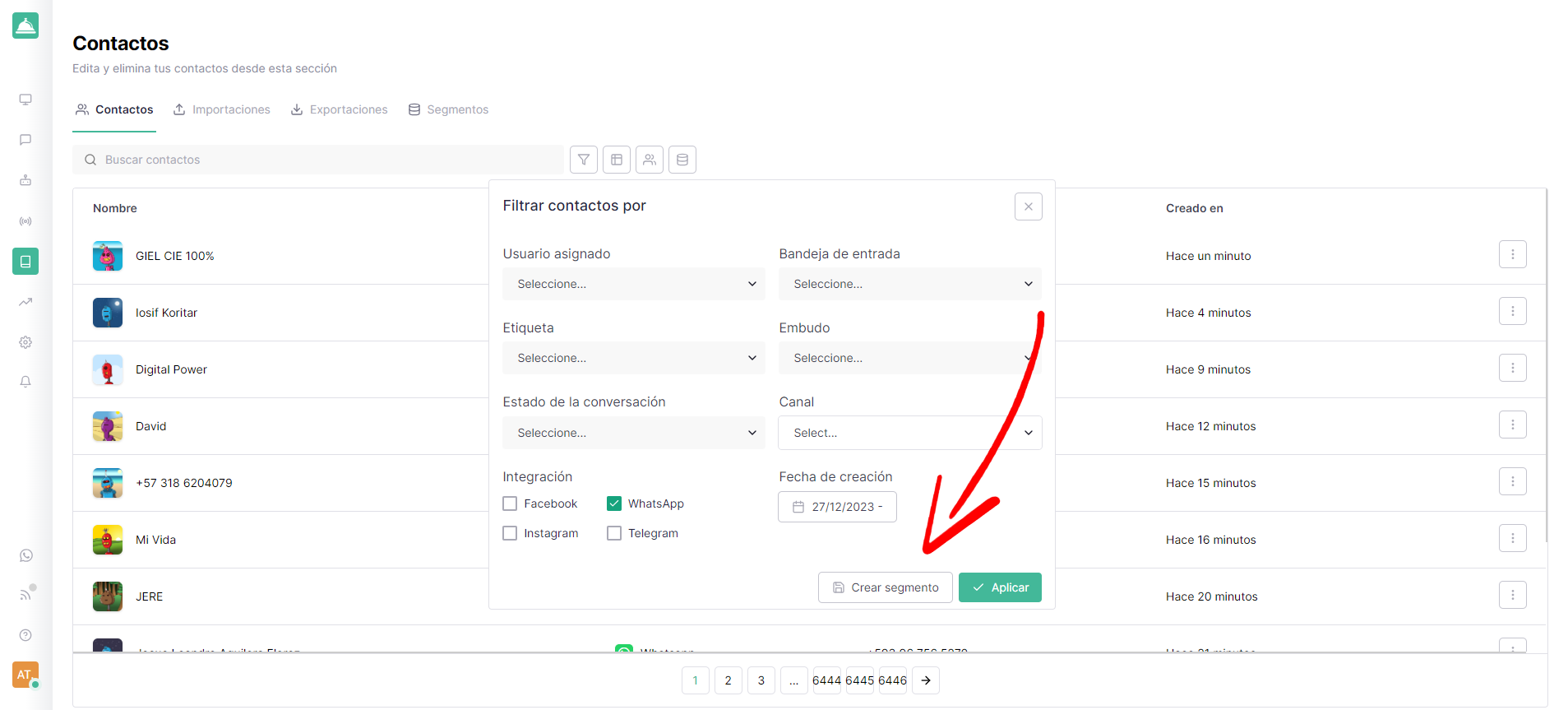Screen dimensions: 1568x710
Task: Go to page 6446
Action: click(893, 680)
